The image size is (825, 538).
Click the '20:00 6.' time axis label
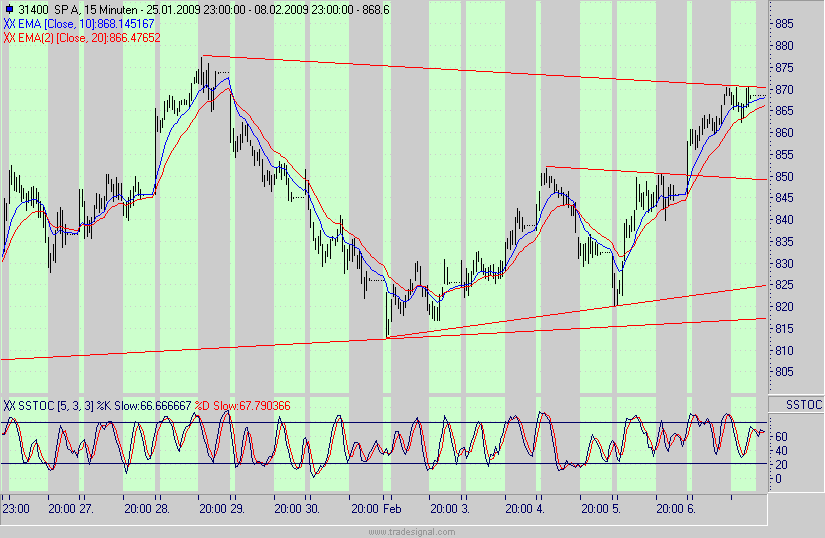[676, 509]
